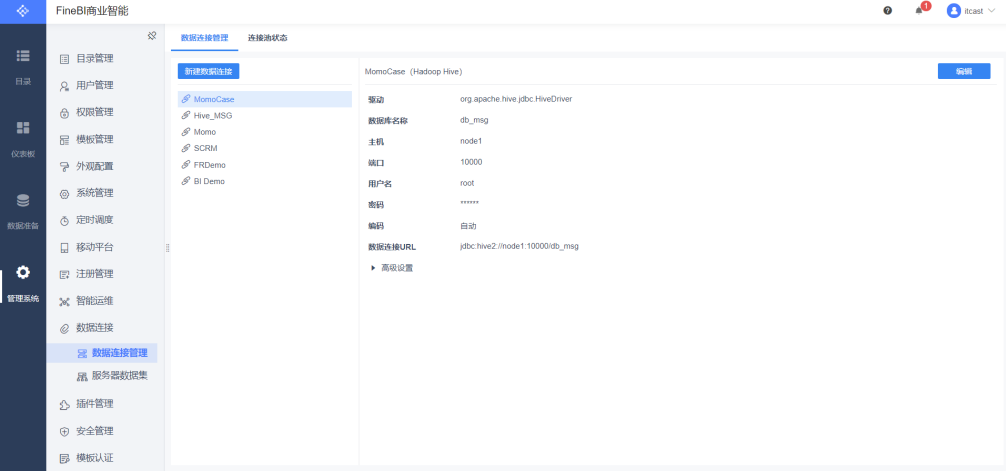Select 数据连接管理 submenu item

pyautogui.click(x=101, y=353)
